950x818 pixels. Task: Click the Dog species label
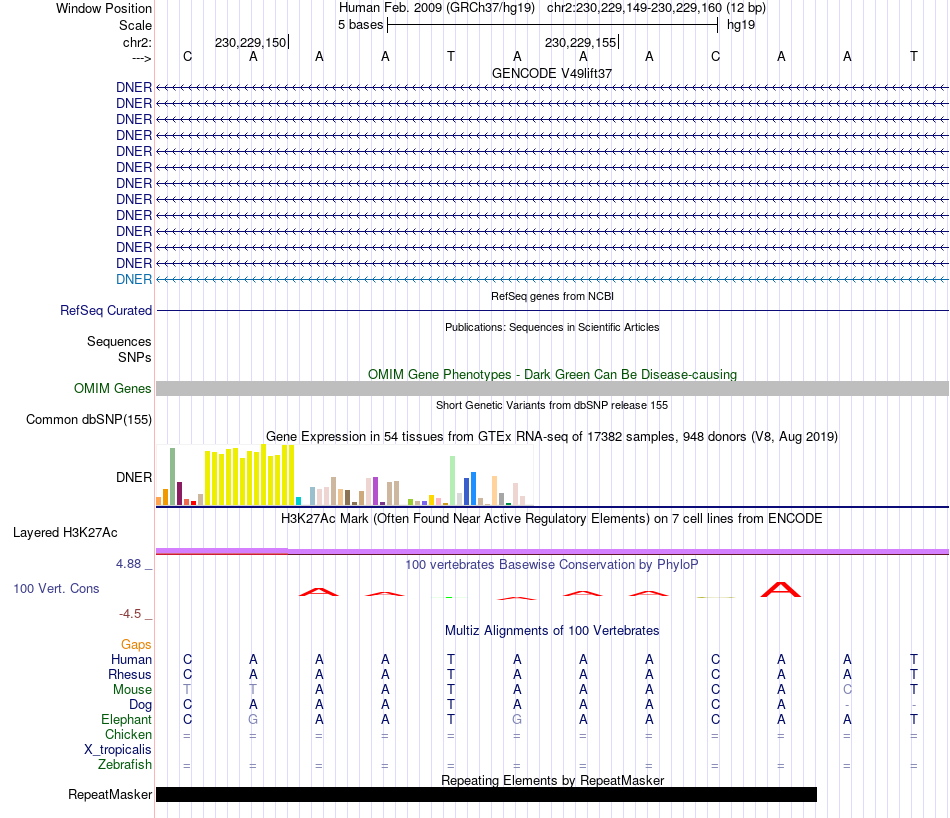[x=141, y=705]
